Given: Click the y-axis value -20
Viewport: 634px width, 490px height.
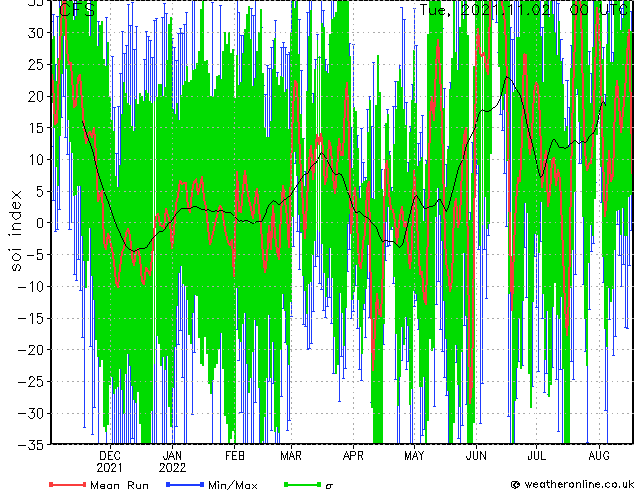Looking at the screenshot, I should (30, 350).
